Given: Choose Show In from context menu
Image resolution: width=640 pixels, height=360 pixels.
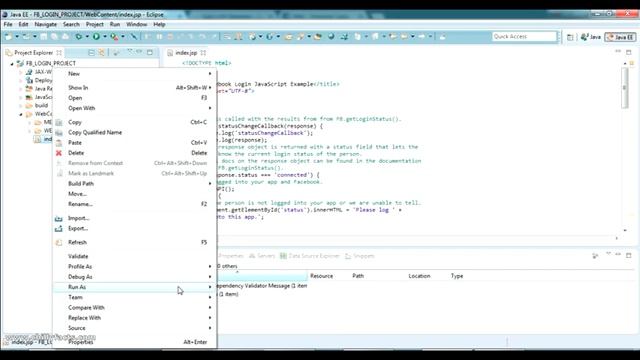Looking at the screenshot, I should (x=135, y=88).
